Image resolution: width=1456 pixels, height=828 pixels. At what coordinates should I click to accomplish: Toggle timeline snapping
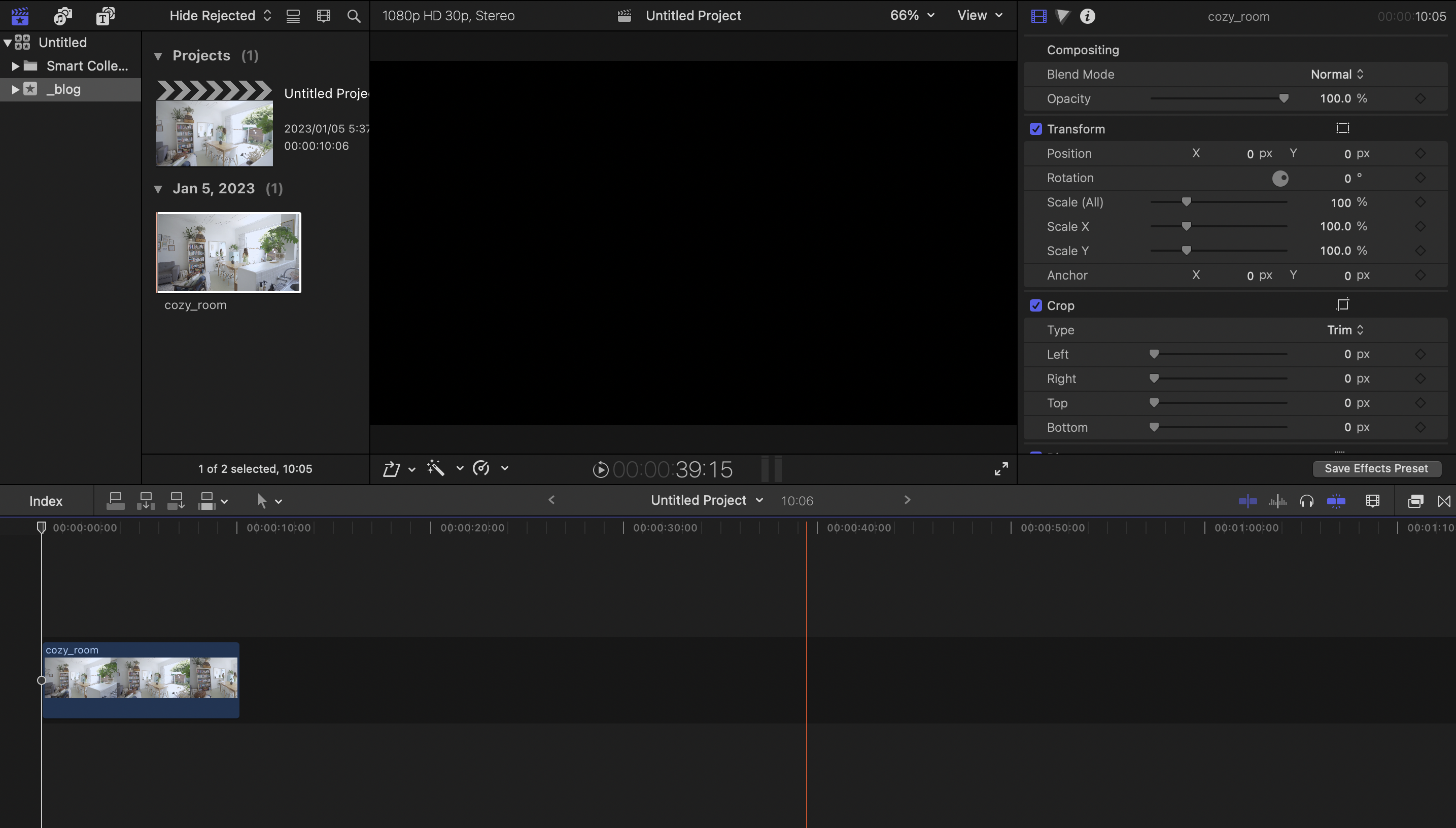click(x=1336, y=501)
